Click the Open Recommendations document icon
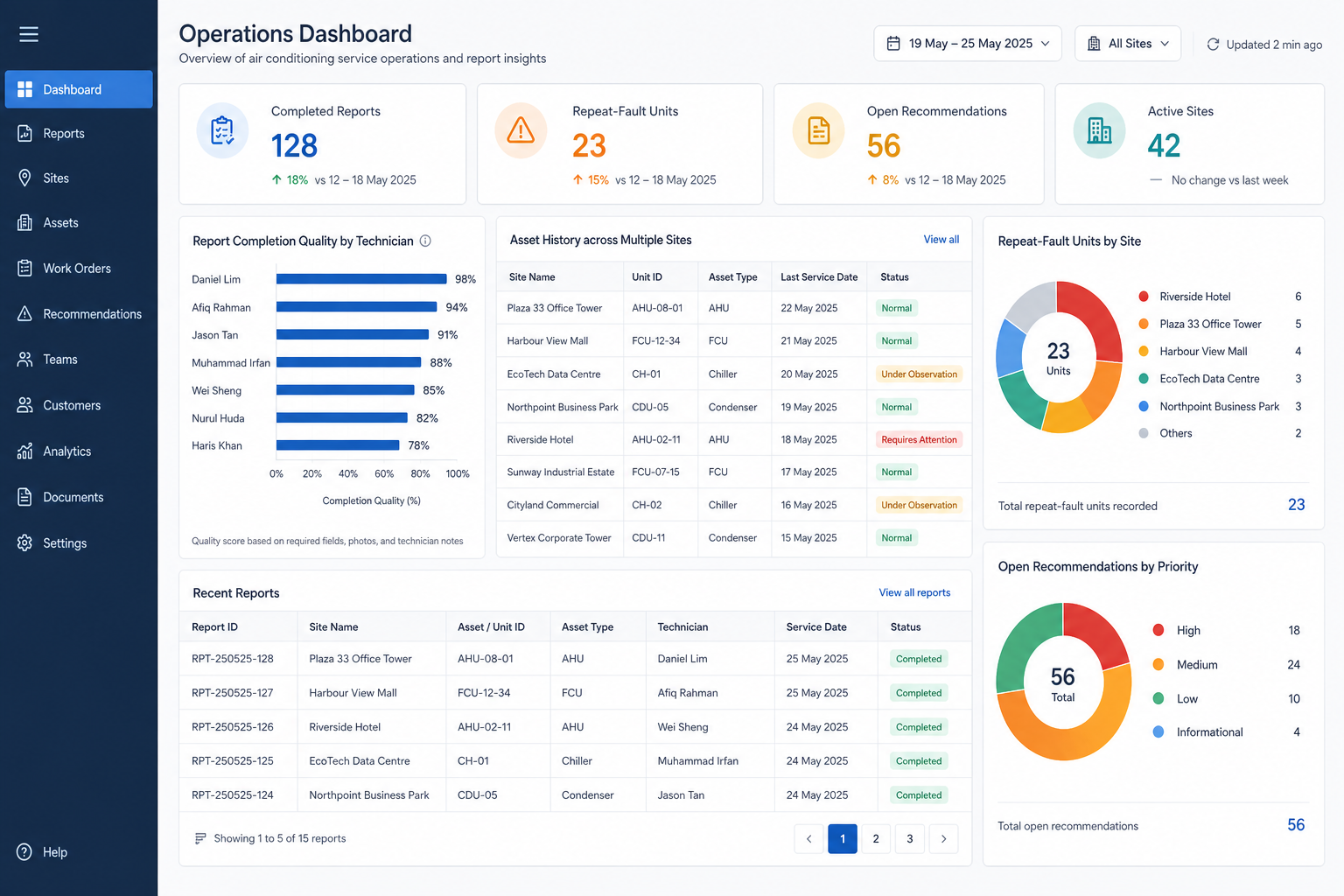 pyautogui.click(x=818, y=130)
